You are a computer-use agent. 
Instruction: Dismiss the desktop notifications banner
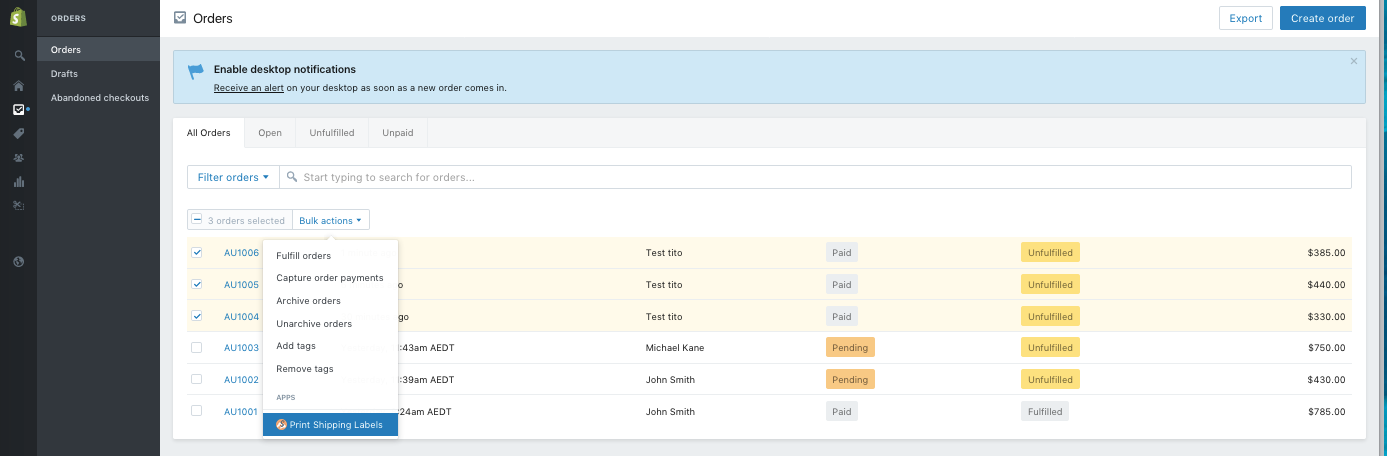point(1354,61)
